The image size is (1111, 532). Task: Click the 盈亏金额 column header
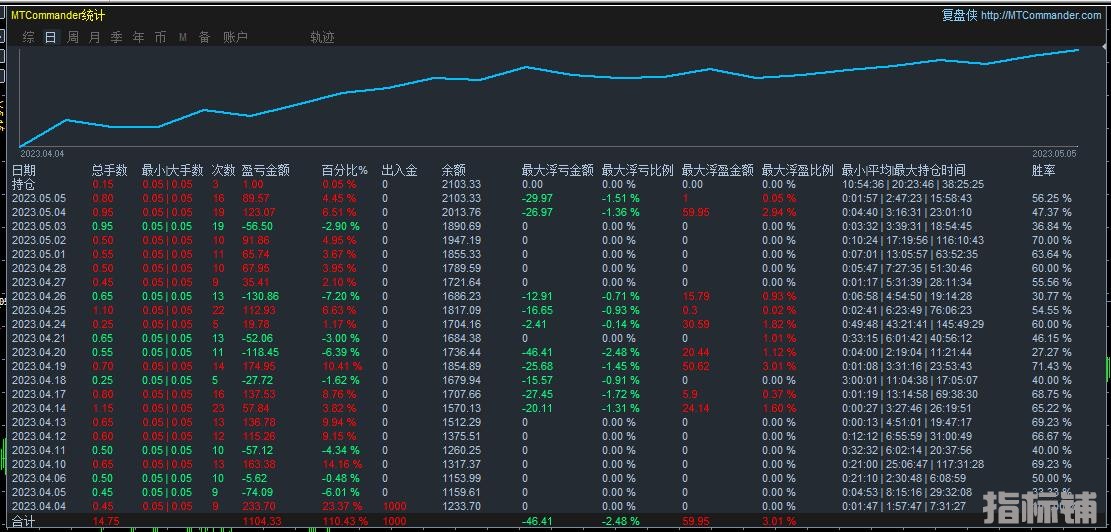(266, 170)
